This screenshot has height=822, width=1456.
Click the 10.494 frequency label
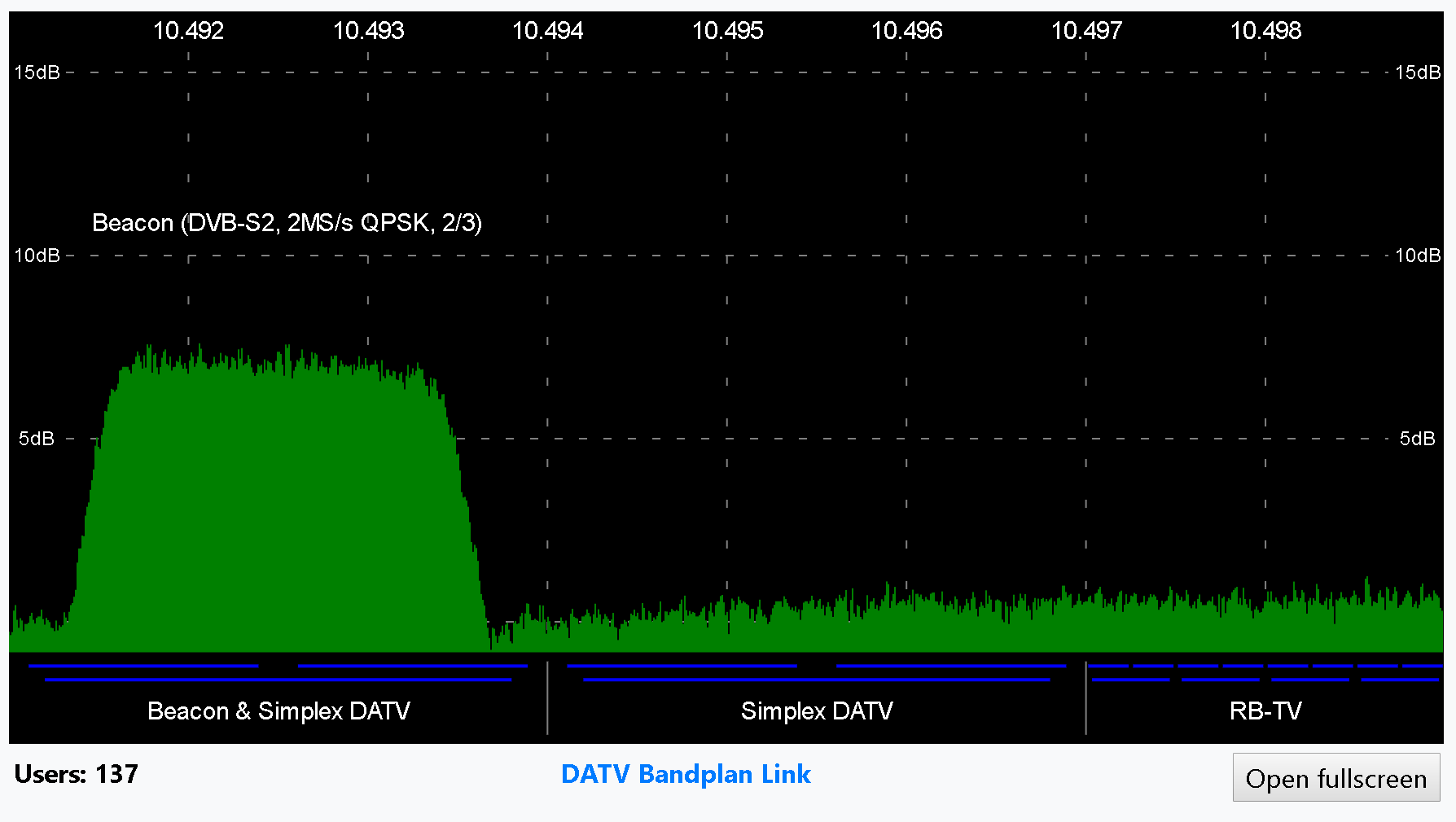tap(547, 31)
